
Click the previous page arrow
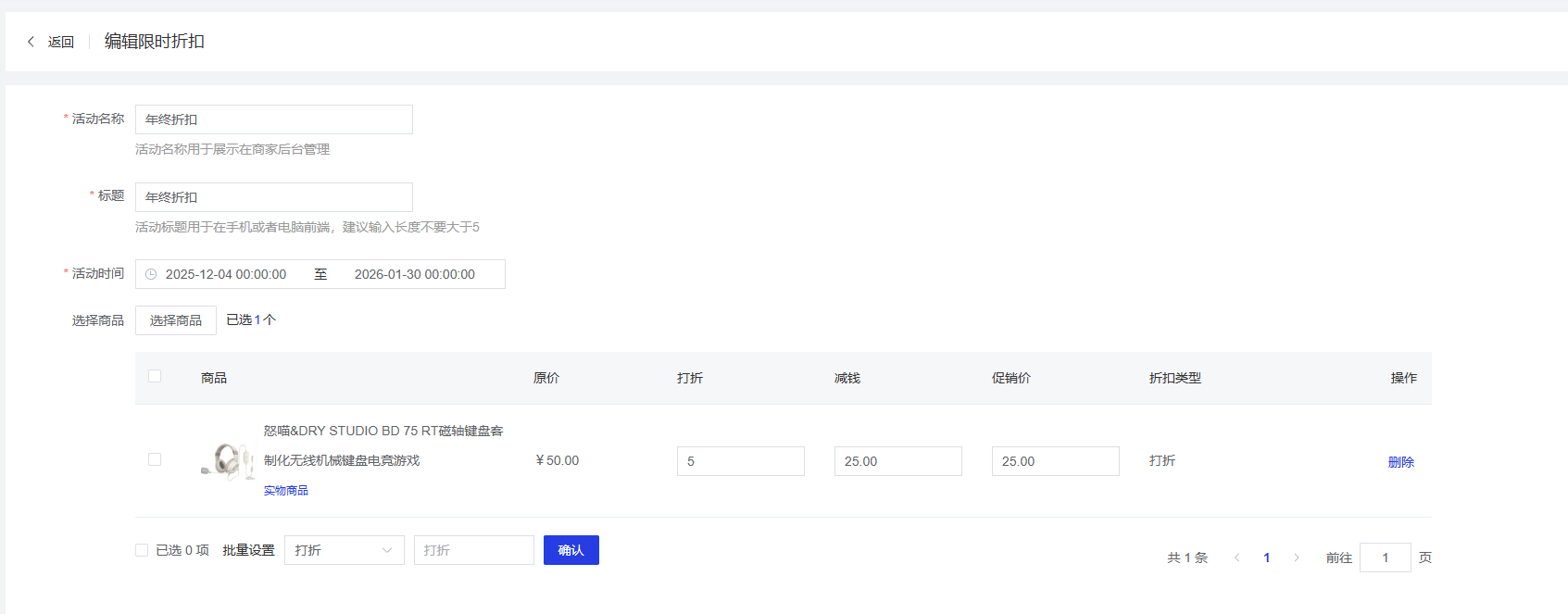[x=1236, y=558]
